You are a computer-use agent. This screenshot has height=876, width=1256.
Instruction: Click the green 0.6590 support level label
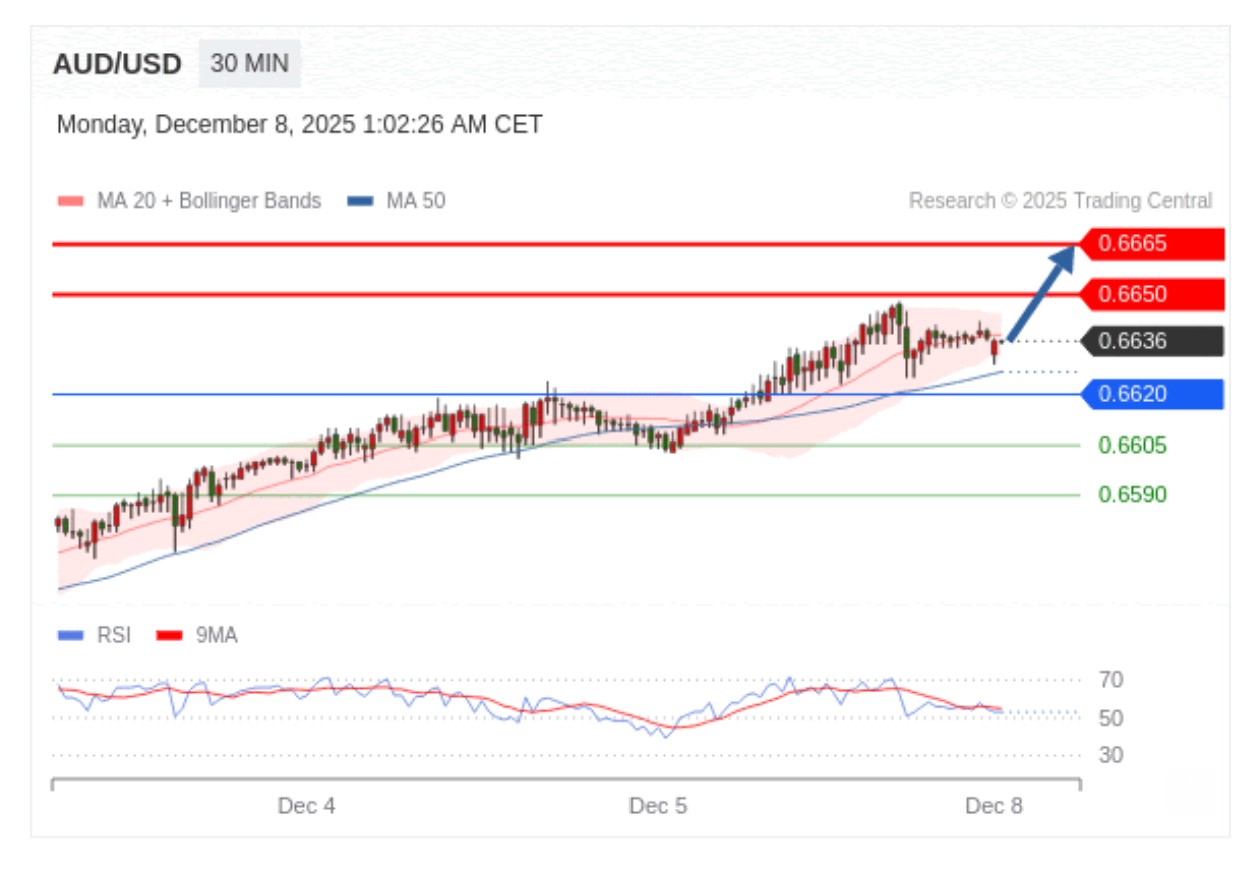(x=1132, y=495)
